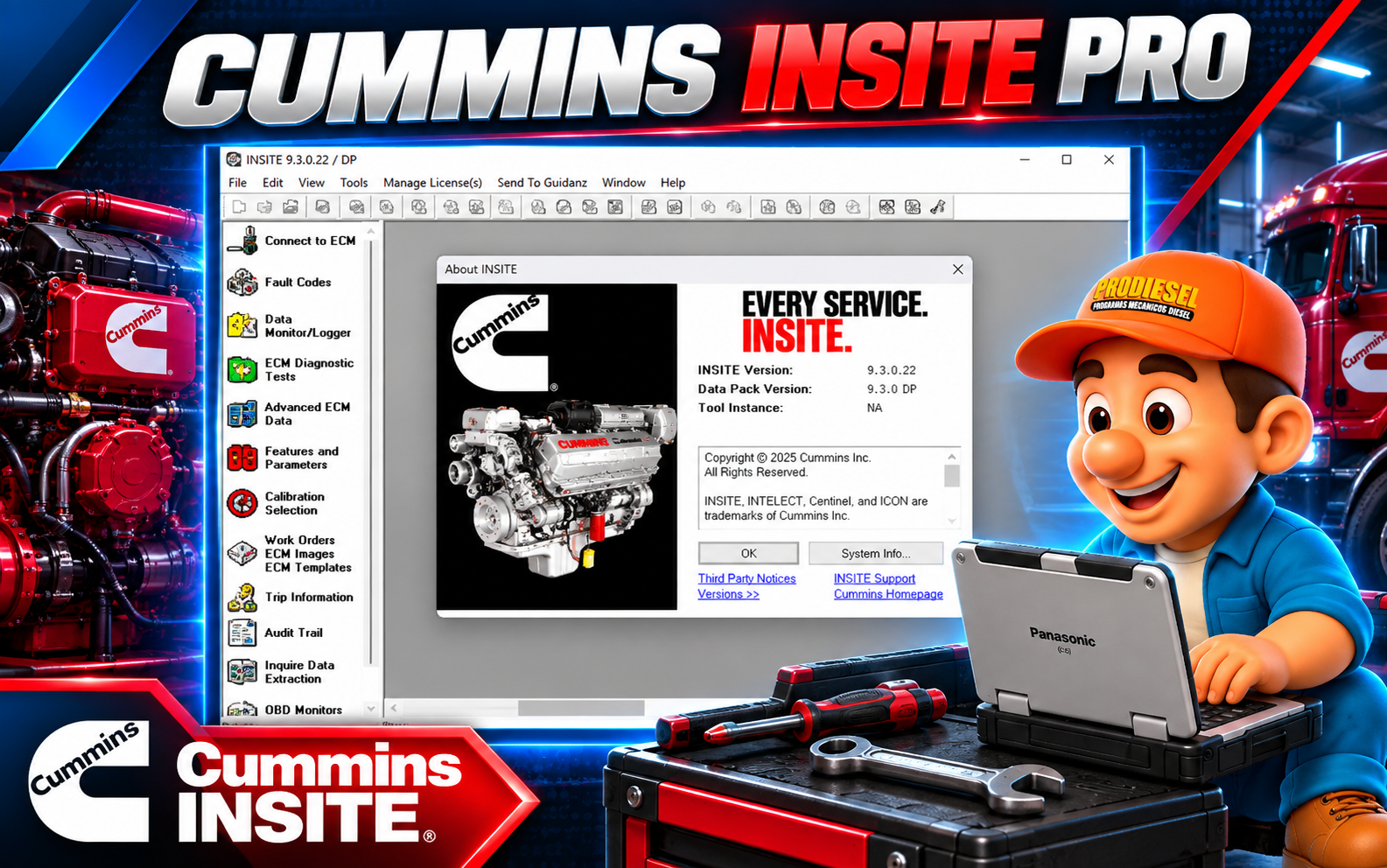The width and height of the screenshot is (1387, 868).
Task: Click the wrench icon ending the toolbar
Action: 938,206
